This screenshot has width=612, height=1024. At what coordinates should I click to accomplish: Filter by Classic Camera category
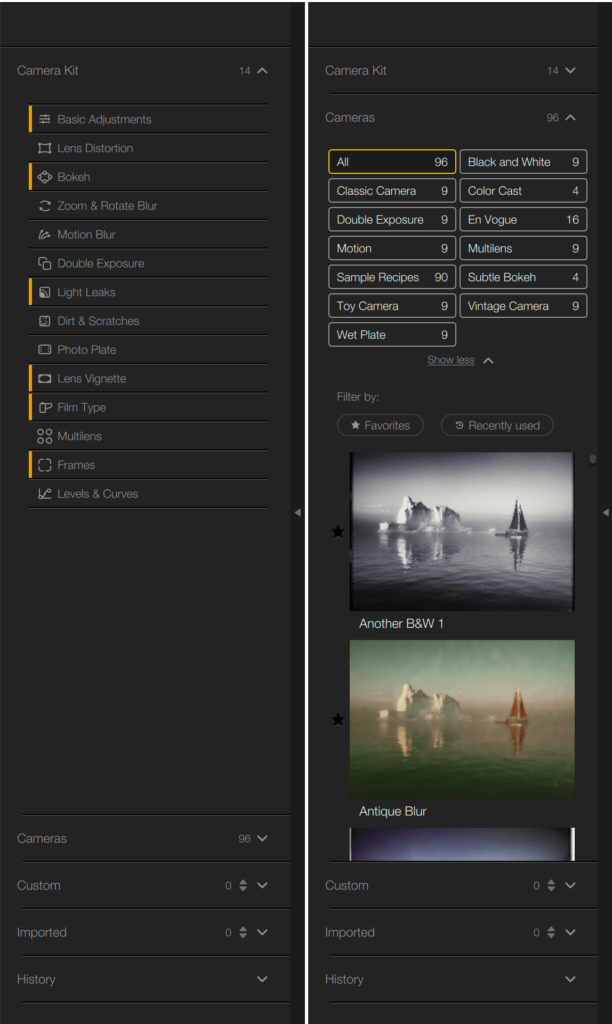click(392, 190)
